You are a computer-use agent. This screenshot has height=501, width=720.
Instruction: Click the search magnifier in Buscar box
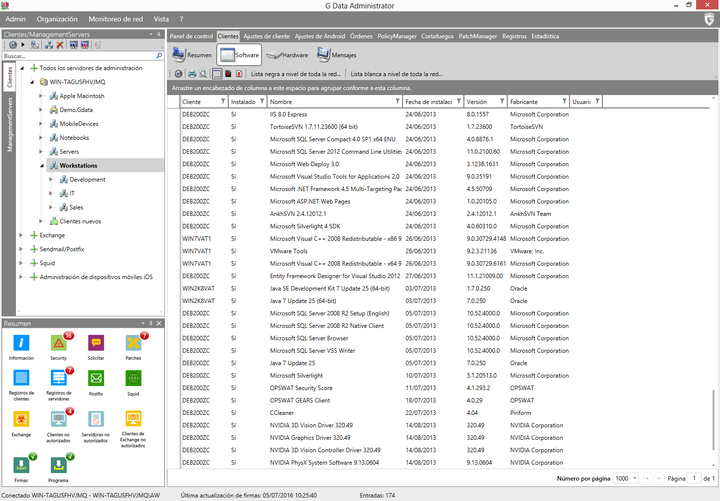point(159,56)
